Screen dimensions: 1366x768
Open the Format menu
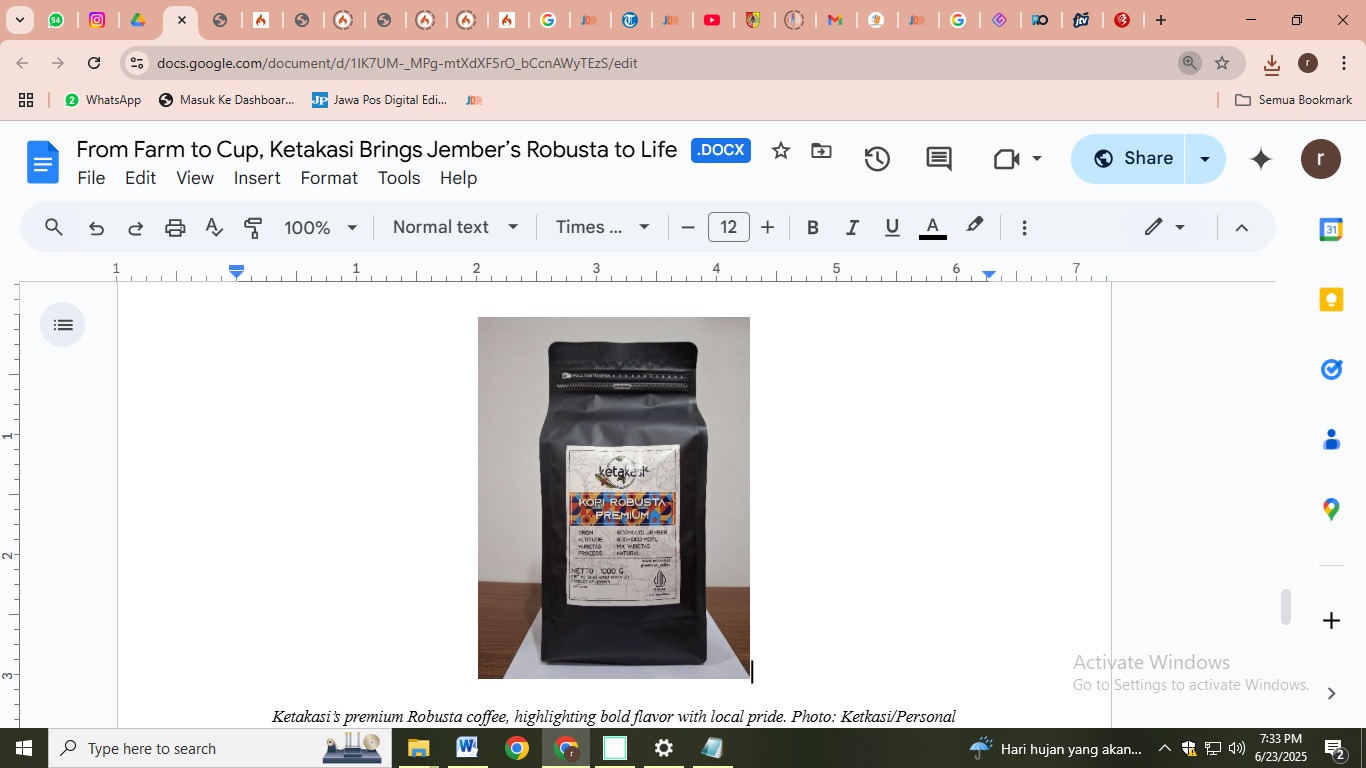tap(329, 178)
